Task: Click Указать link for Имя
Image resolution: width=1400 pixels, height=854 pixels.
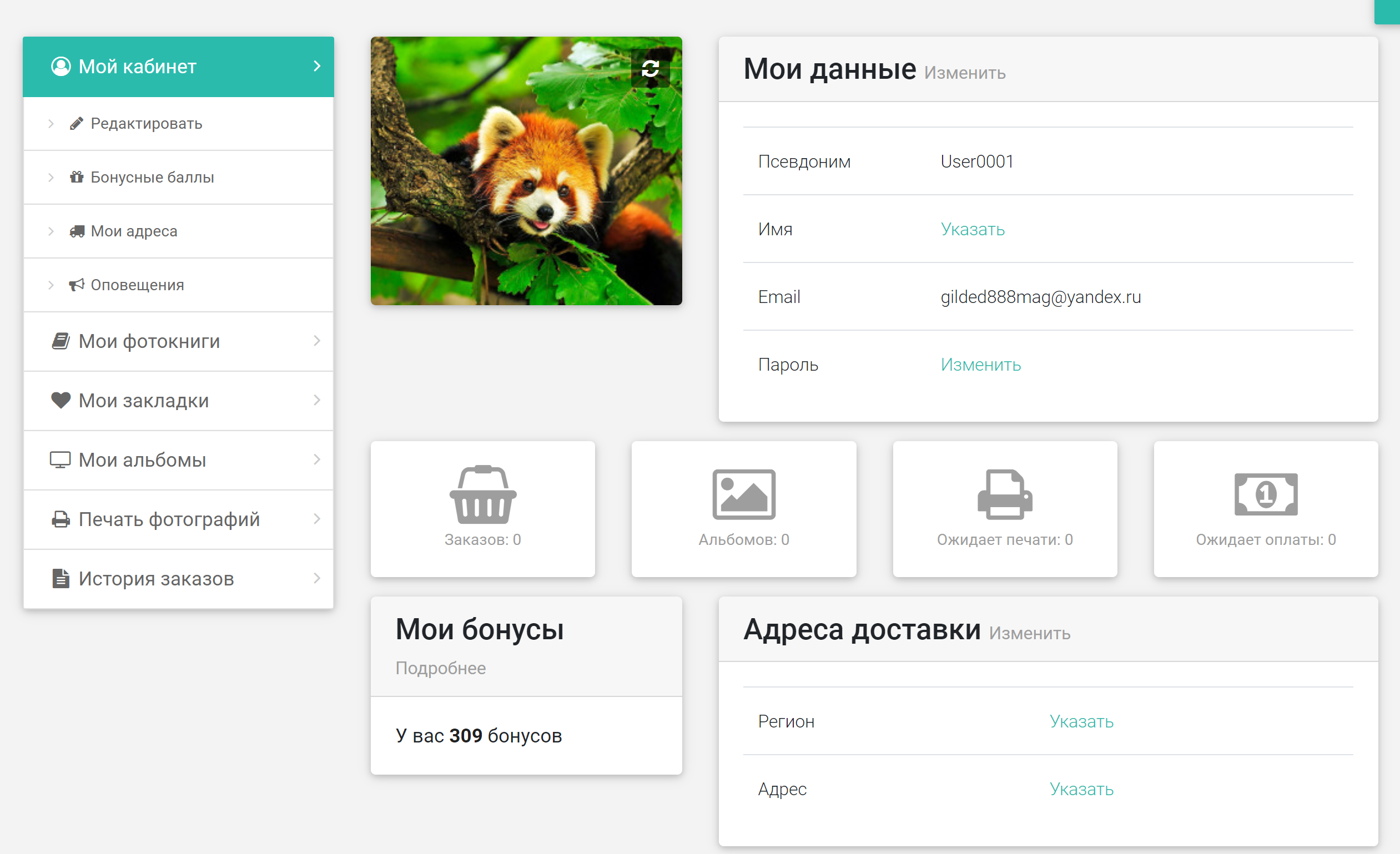Action: (972, 229)
